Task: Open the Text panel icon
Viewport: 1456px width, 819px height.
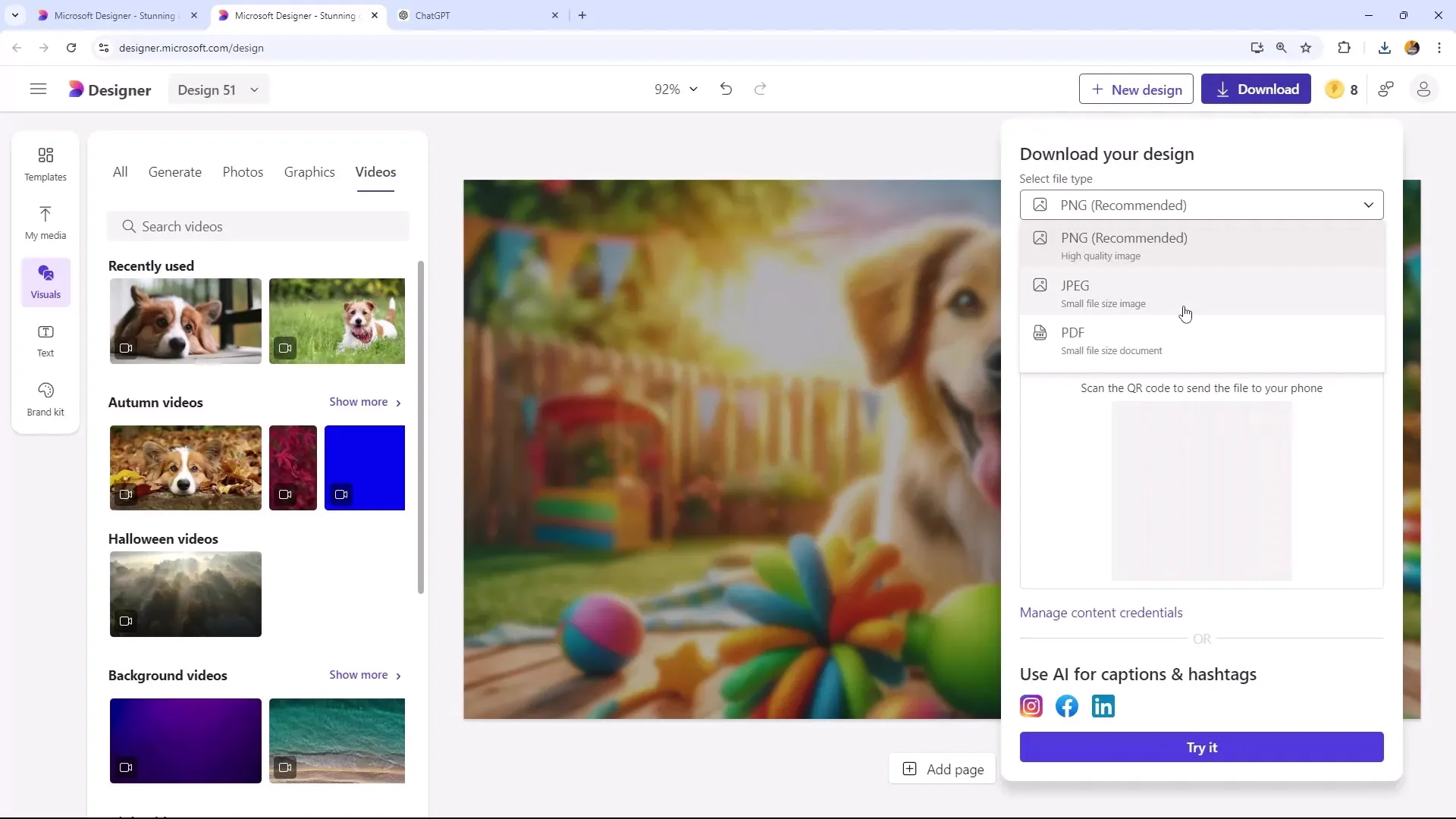Action: (46, 341)
